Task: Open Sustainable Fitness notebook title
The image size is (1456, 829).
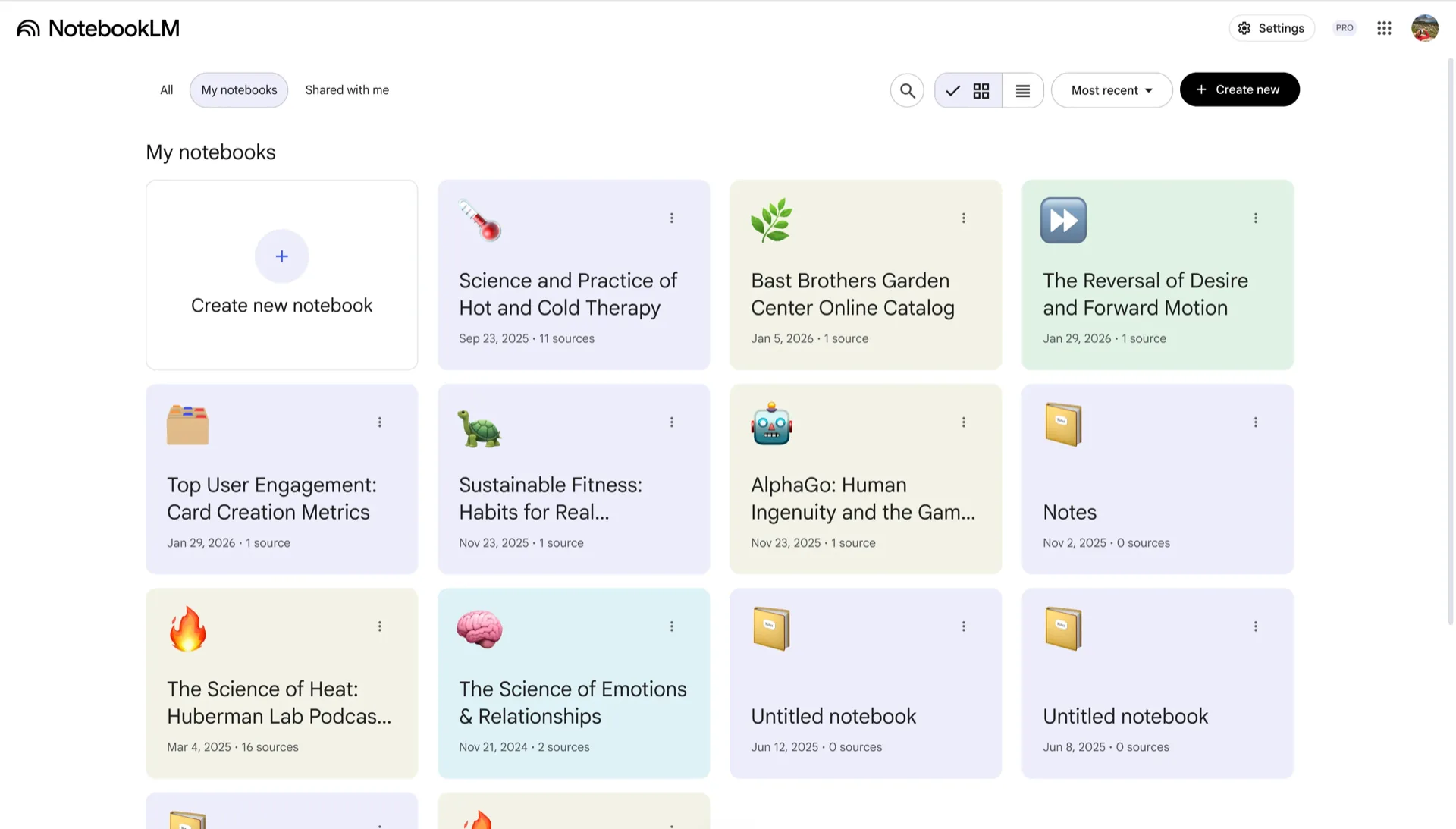Action: click(551, 498)
